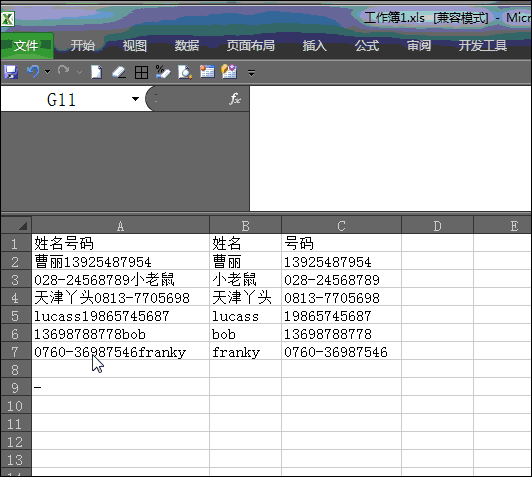The width and height of the screenshot is (532, 477).
Task: Click the Name Box showing G11
Action: 64,99
